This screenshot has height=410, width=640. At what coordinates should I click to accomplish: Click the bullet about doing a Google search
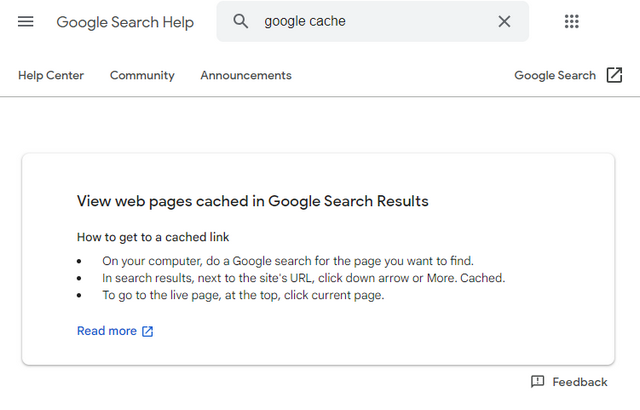click(288, 260)
